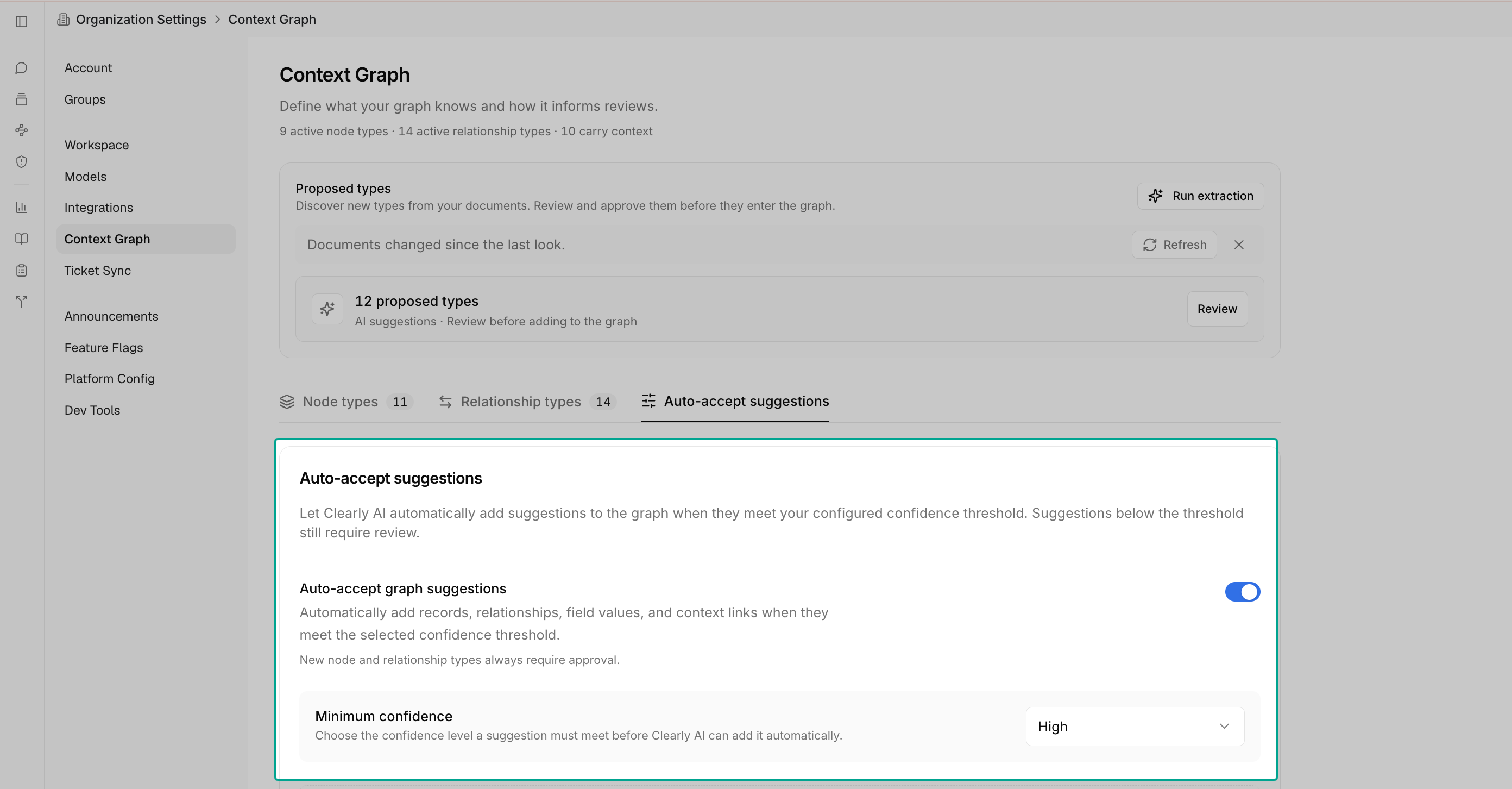Viewport: 1512px width, 789px height.
Task: Switch to the Relationship types tab
Action: coord(527,402)
